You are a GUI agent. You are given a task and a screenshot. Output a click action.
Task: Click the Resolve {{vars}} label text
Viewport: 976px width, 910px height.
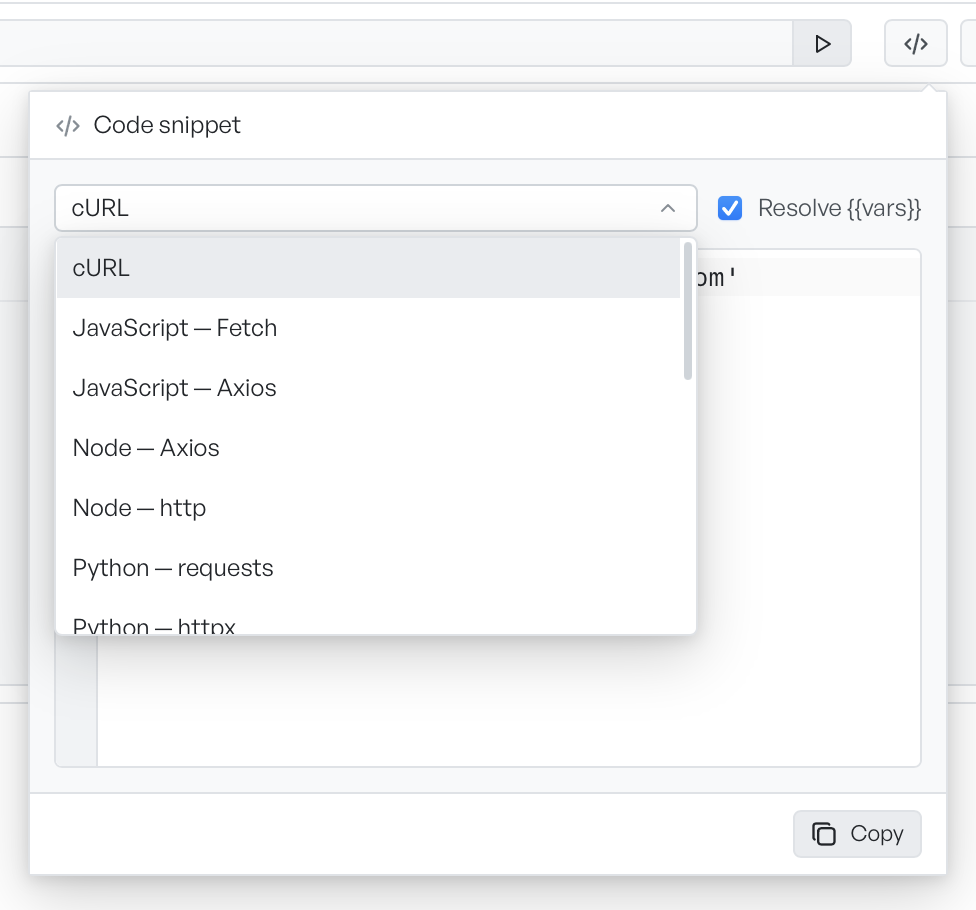(839, 208)
